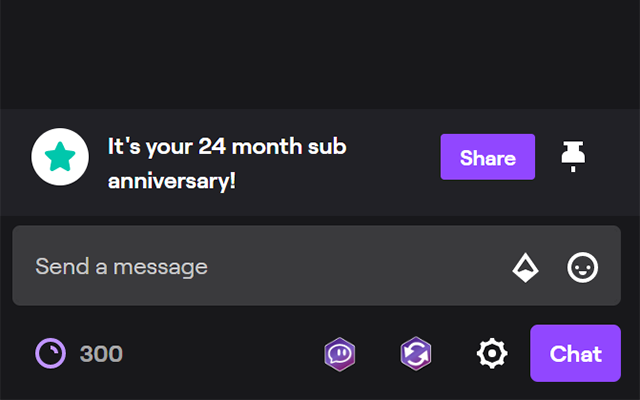
Task: Click empty space right of message placeholder
Action: click(x=359, y=267)
